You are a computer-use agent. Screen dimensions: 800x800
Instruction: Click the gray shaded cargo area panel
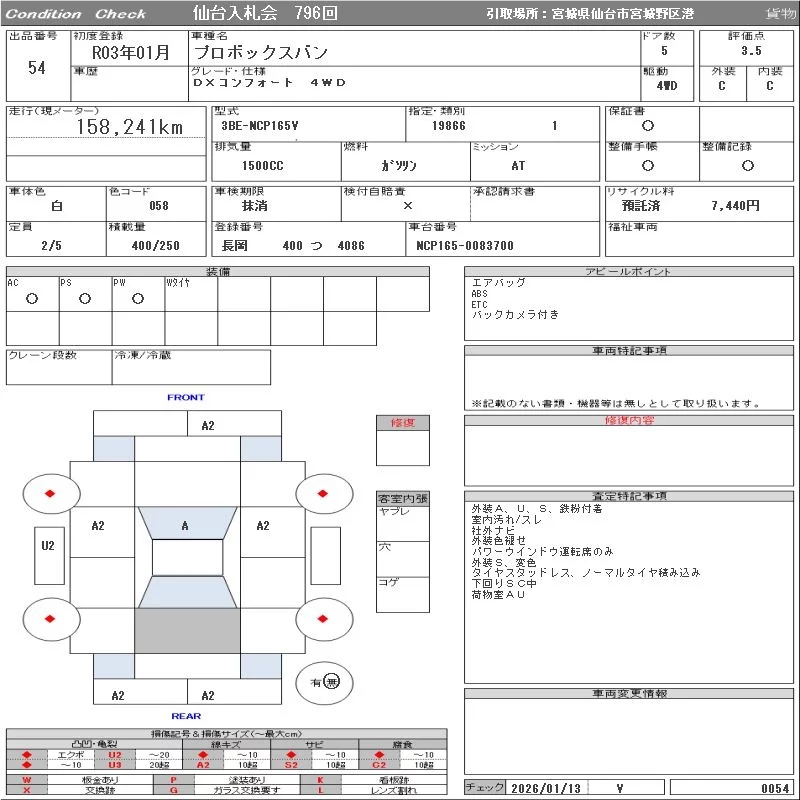[187, 630]
